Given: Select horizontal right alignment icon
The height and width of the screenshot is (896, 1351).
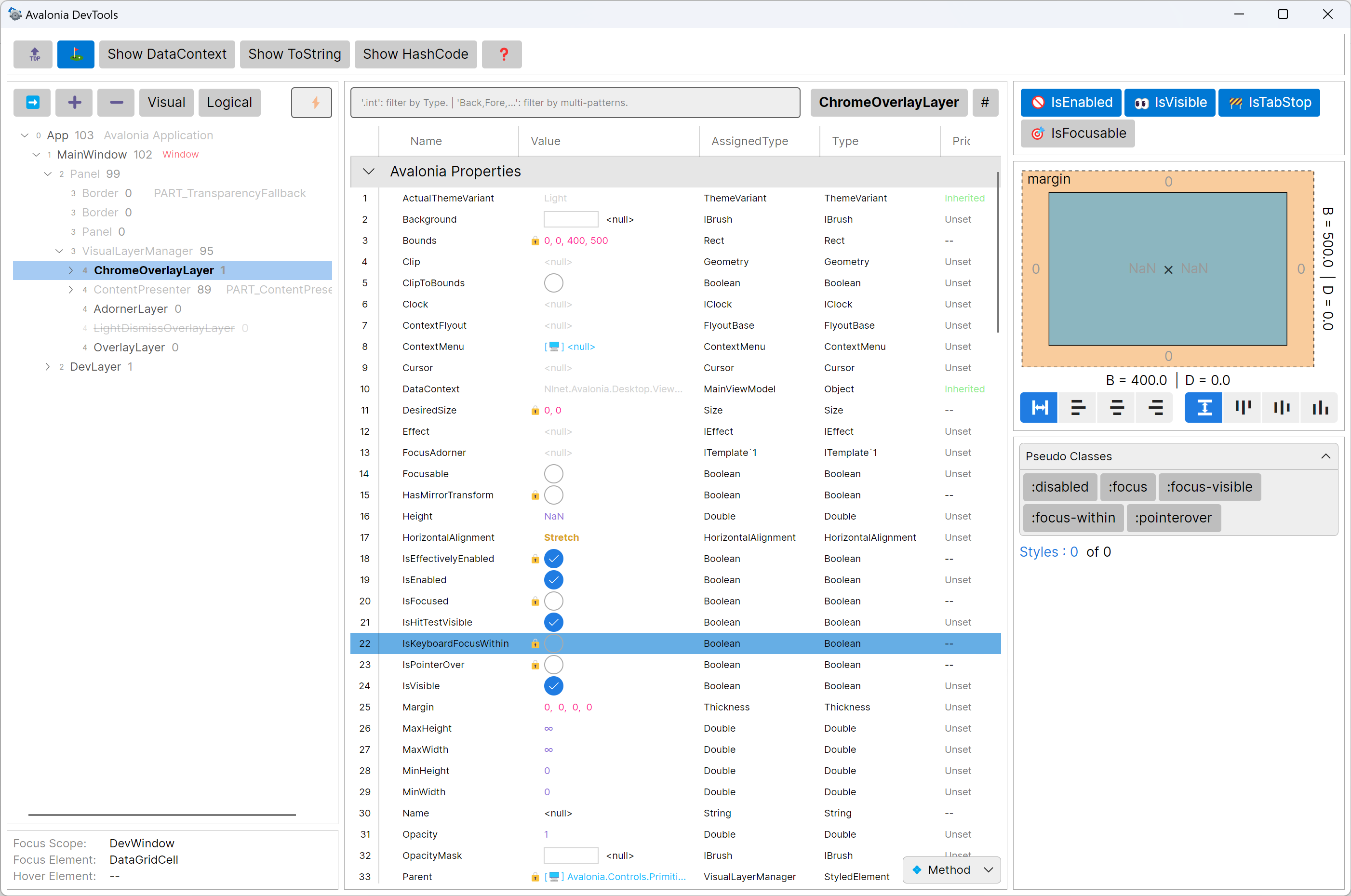Looking at the screenshot, I should pos(1155,407).
